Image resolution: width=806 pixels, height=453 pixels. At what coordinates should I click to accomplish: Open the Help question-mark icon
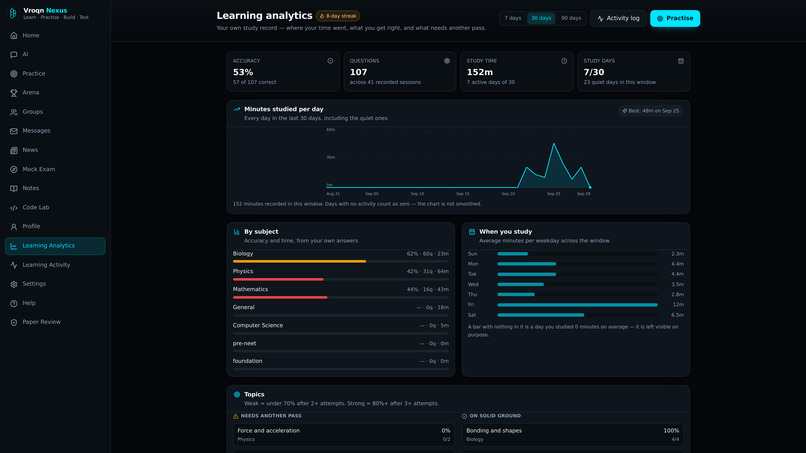tap(14, 303)
